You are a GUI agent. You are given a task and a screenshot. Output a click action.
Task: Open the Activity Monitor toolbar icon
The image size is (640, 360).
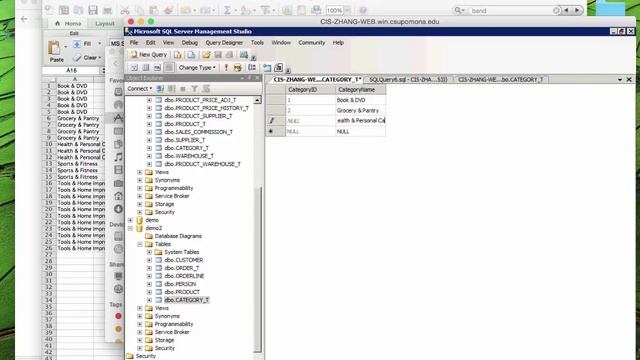coord(244,55)
